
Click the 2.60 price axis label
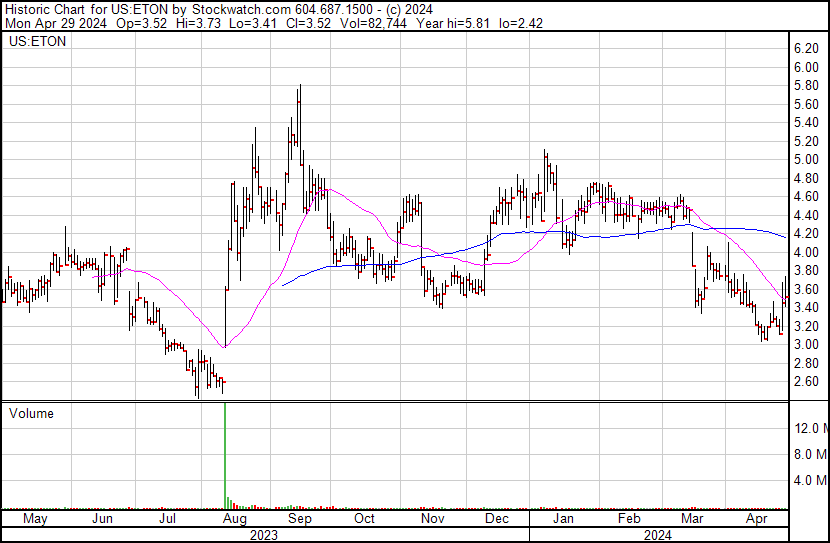tap(806, 382)
